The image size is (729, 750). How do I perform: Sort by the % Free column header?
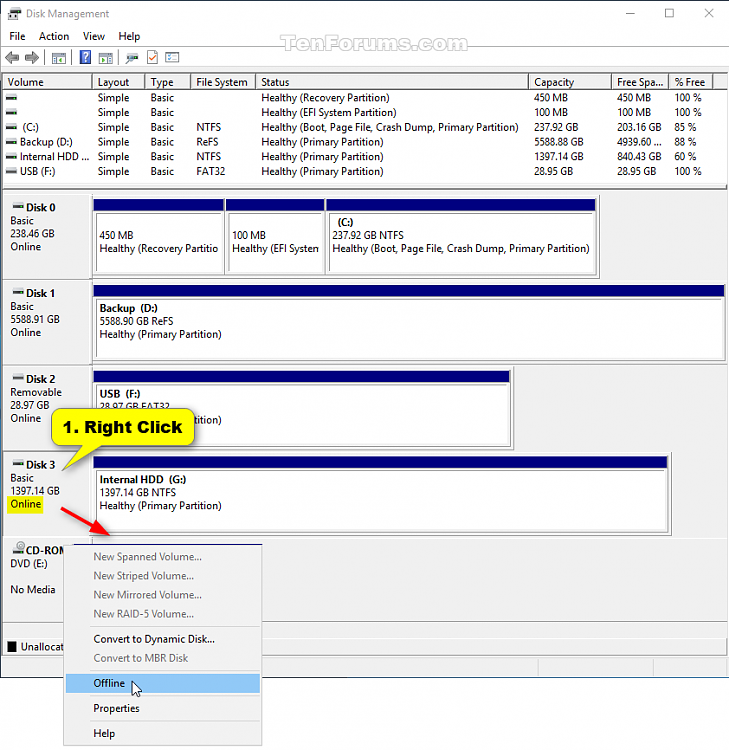click(691, 82)
